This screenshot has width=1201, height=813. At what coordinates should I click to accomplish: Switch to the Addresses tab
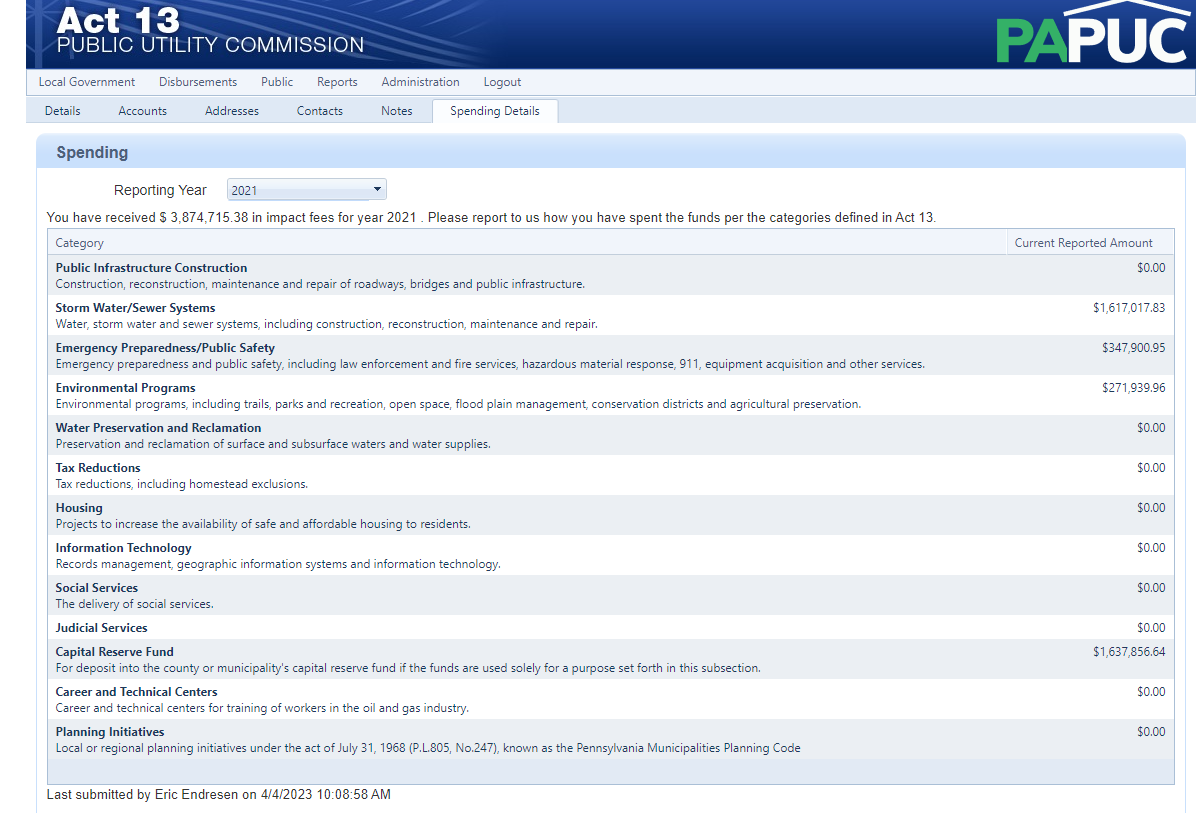point(232,111)
